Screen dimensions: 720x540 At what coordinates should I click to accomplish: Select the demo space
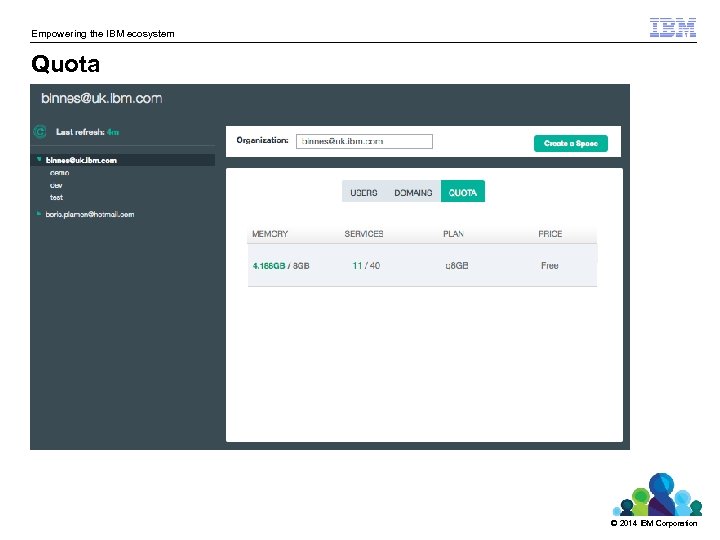tap(59, 173)
